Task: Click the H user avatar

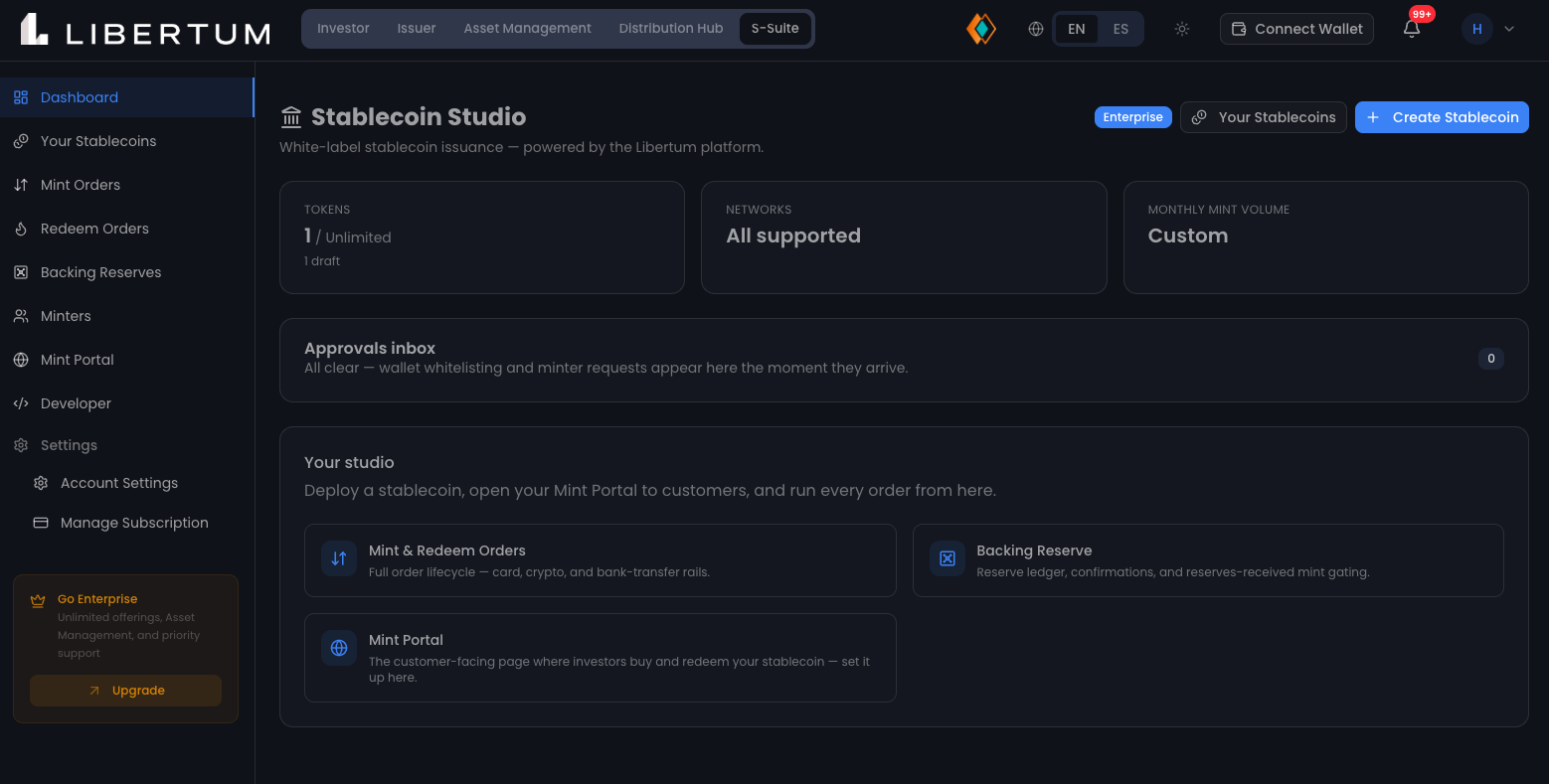Action: tap(1477, 29)
